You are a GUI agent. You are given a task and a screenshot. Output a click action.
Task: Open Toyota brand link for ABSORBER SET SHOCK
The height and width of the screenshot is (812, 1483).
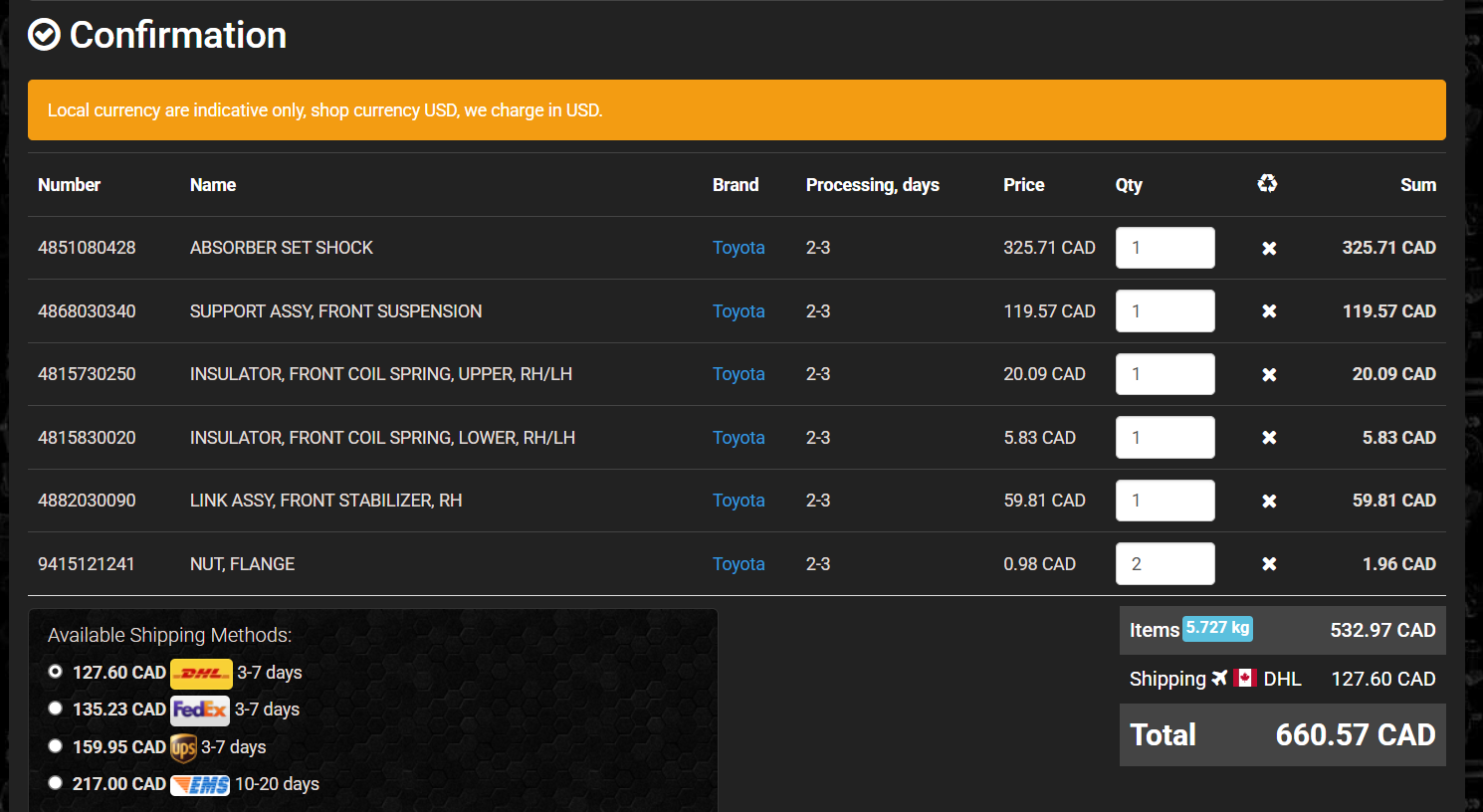click(739, 248)
